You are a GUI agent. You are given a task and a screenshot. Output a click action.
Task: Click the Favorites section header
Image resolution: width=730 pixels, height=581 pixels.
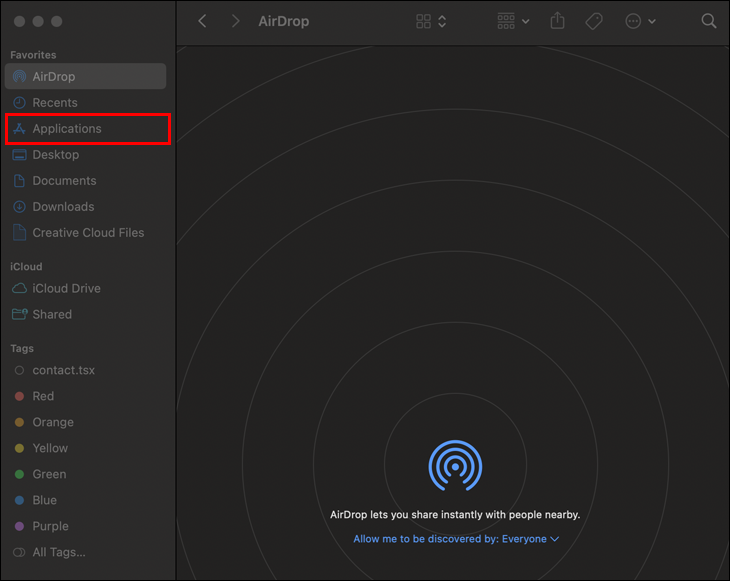(x=33, y=55)
